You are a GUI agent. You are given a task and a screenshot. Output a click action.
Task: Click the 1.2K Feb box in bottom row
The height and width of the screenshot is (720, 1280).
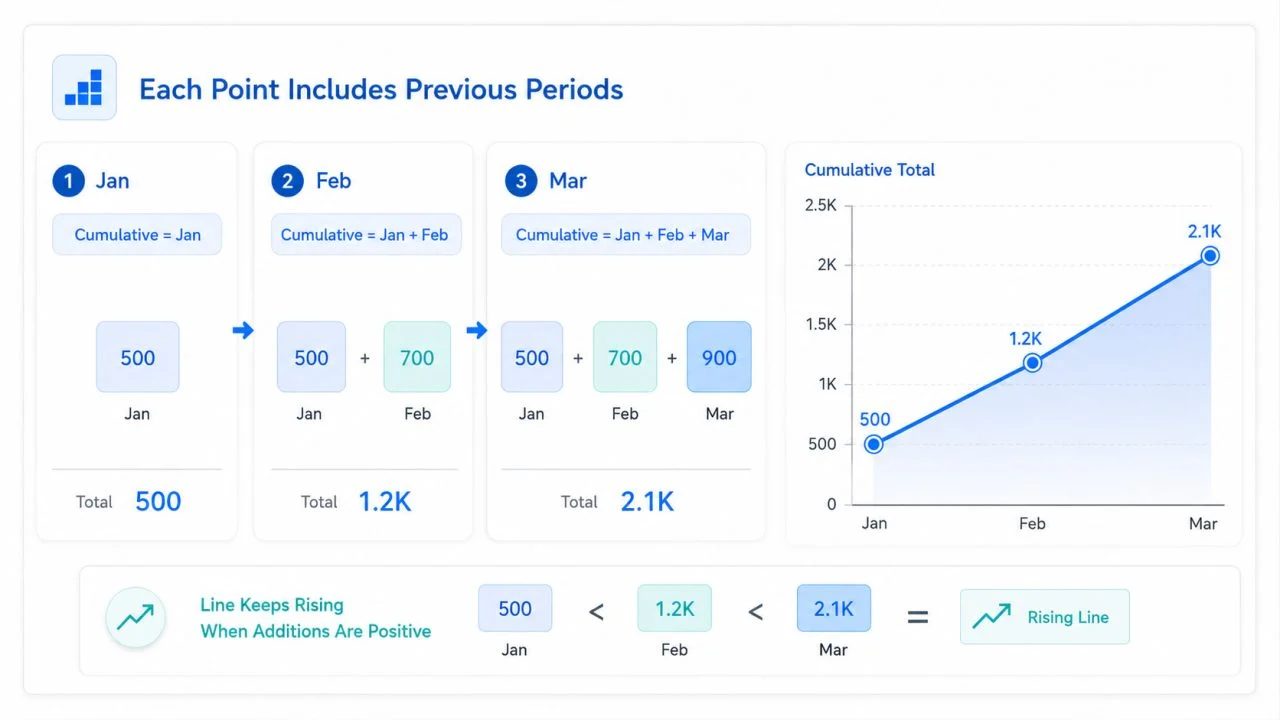point(674,609)
